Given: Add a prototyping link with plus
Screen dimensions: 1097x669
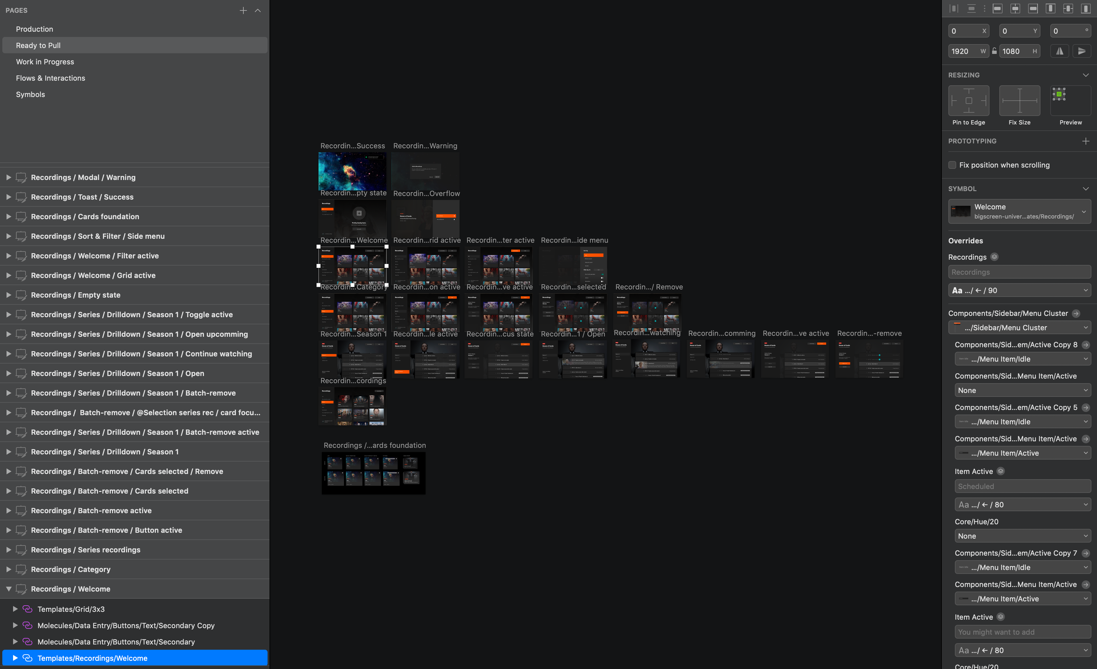Looking at the screenshot, I should tap(1086, 141).
